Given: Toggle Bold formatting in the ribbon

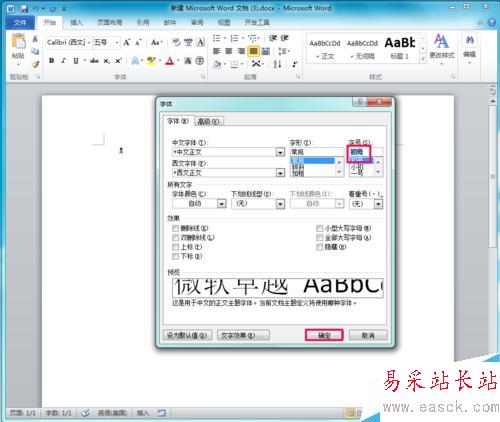Looking at the screenshot, I should (52, 60).
